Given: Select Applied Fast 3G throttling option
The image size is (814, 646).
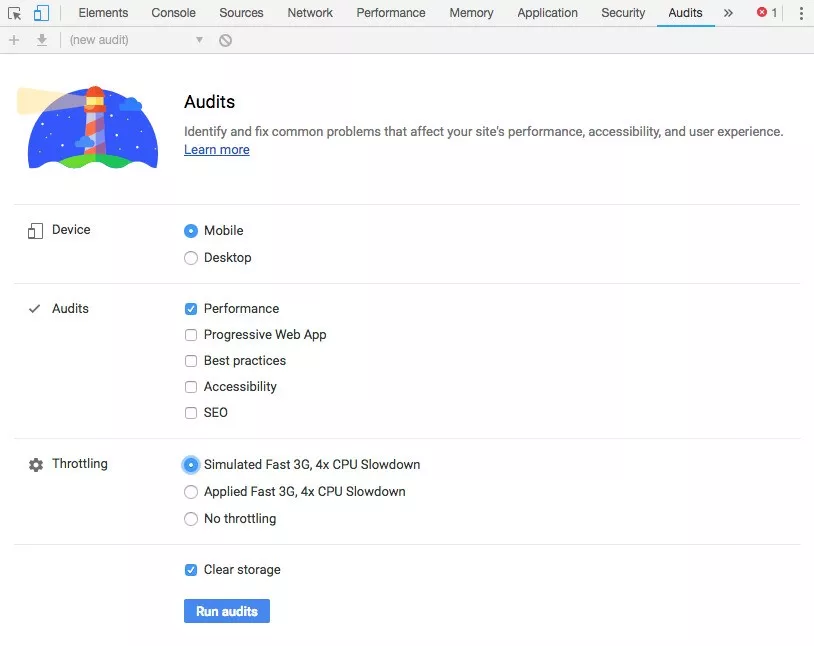Looking at the screenshot, I should click(x=191, y=492).
